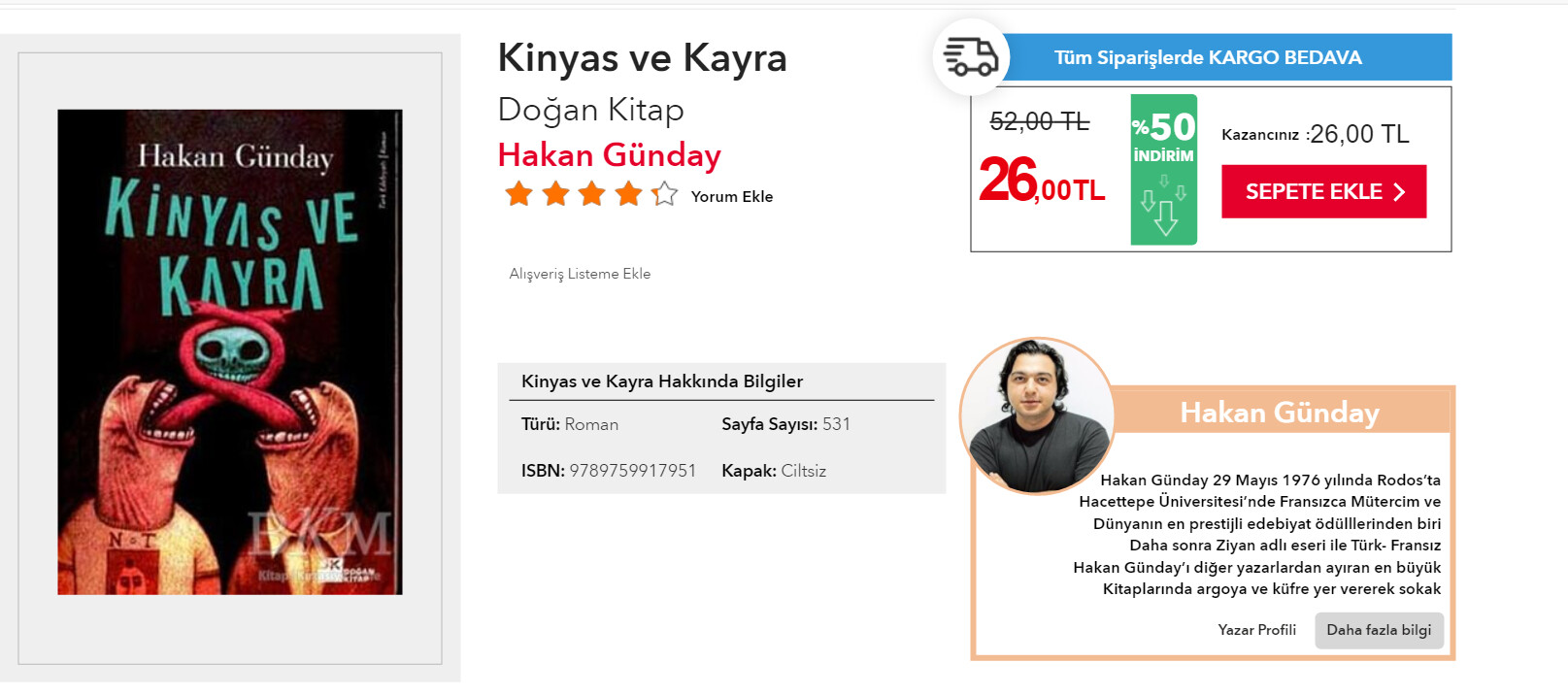Click the third rating star
Viewport: 1568px width, 696px height.
click(591, 194)
